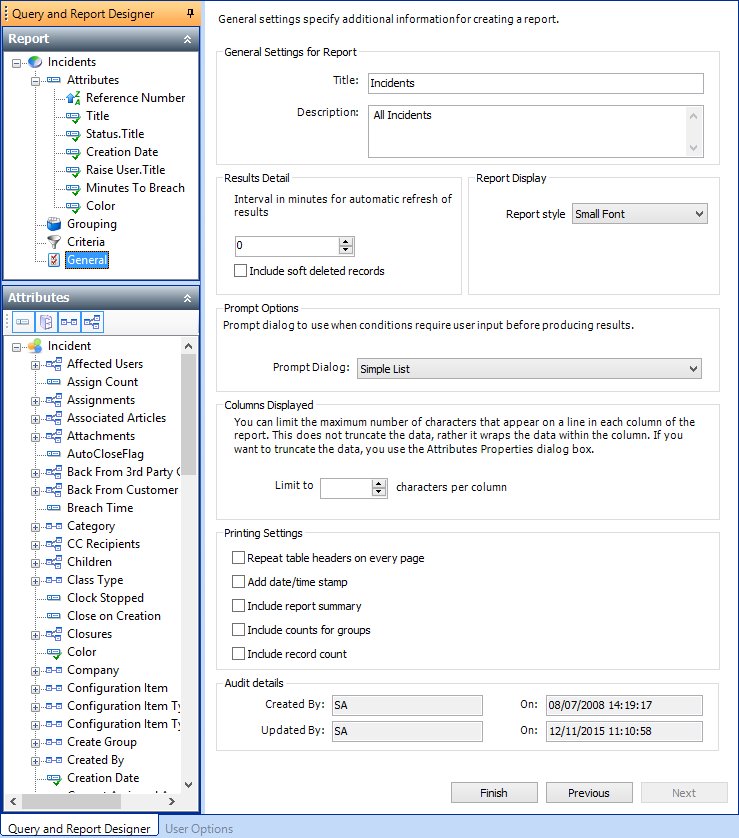Expand the Assignments node
Image resolution: width=739 pixels, height=838 pixels.
tap(35, 401)
